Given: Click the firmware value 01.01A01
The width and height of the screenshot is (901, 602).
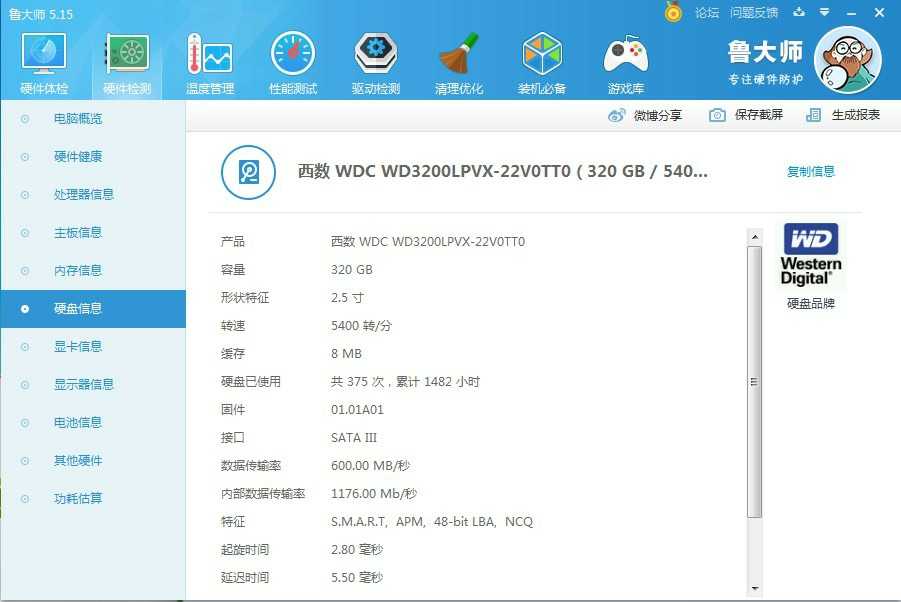Looking at the screenshot, I should click(357, 410).
